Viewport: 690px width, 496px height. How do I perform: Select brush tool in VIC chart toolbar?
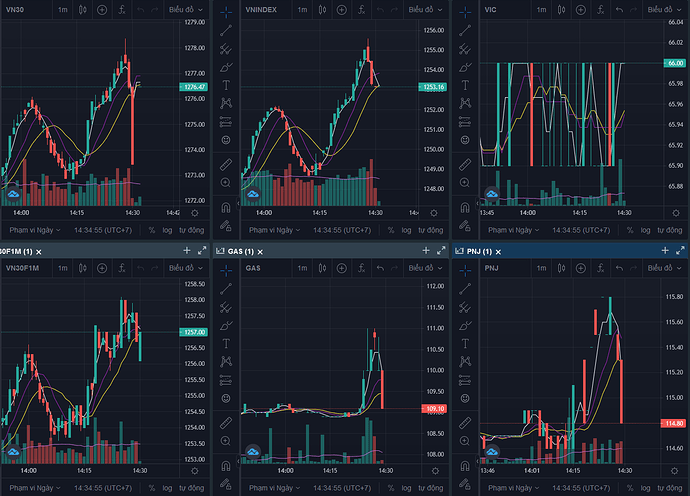(465, 67)
